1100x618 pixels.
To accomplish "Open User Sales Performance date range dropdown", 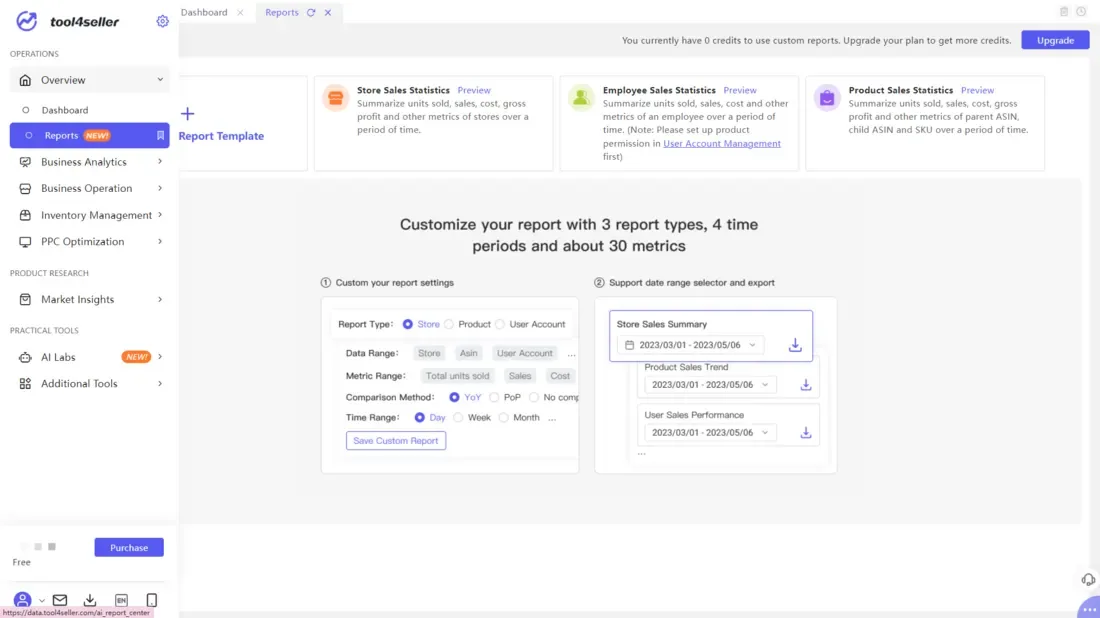I will click(710, 433).
